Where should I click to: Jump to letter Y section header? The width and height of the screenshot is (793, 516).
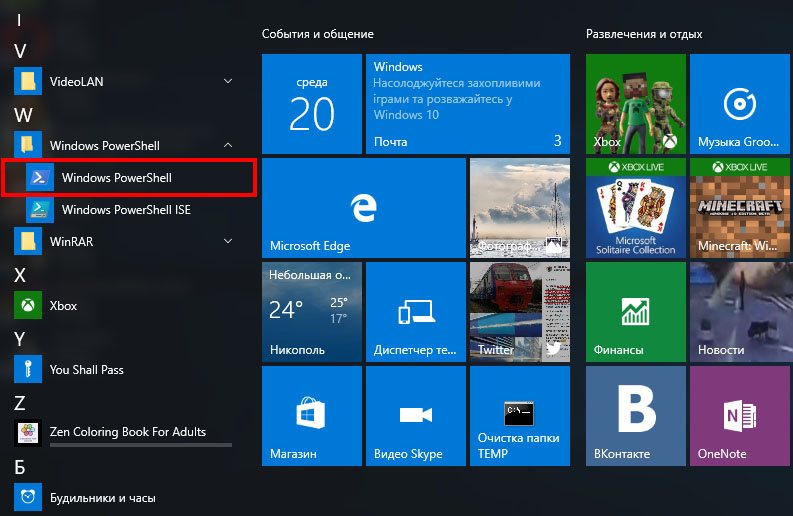(x=20, y=339)
